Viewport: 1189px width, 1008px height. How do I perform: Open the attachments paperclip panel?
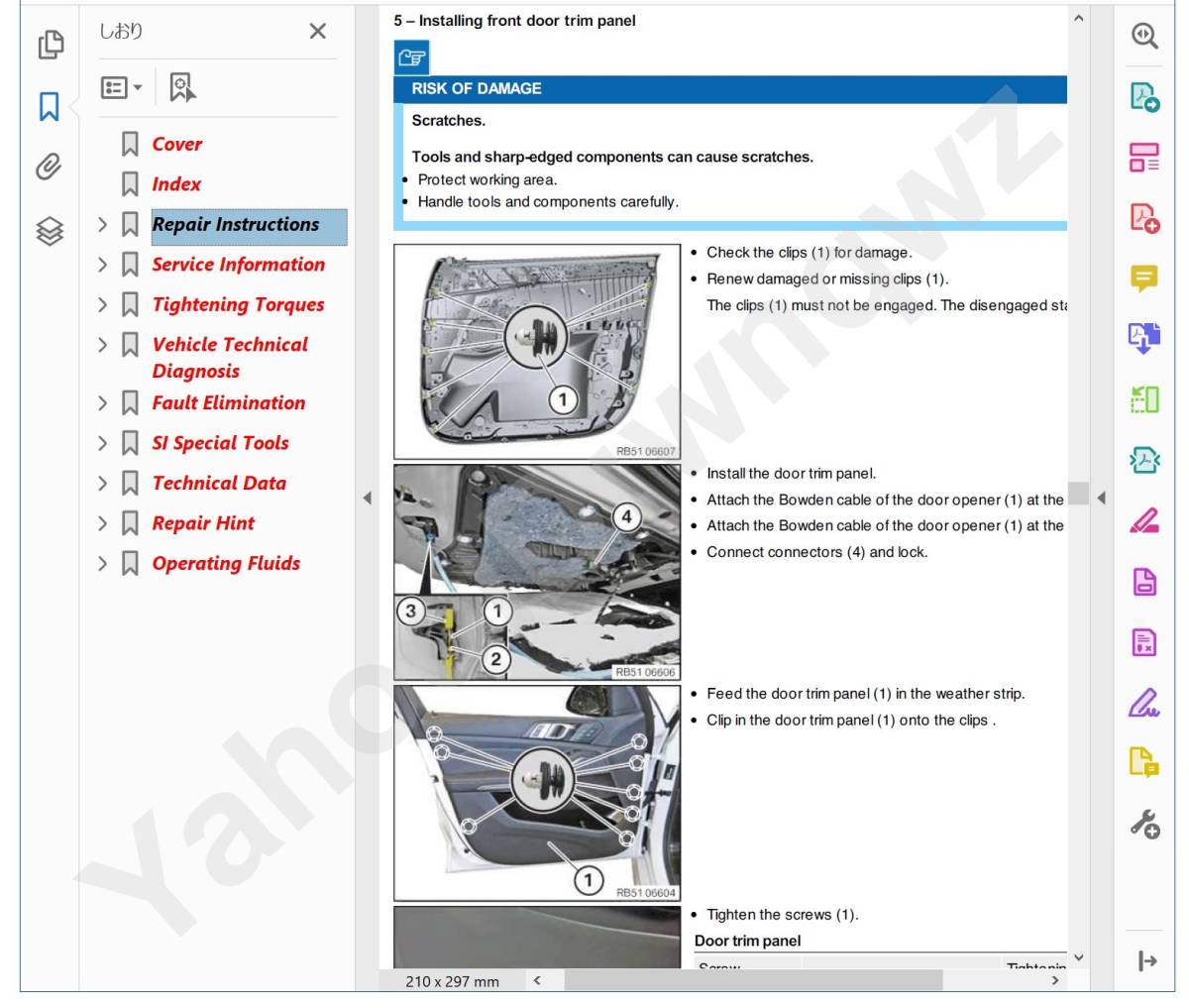point(49,167)
